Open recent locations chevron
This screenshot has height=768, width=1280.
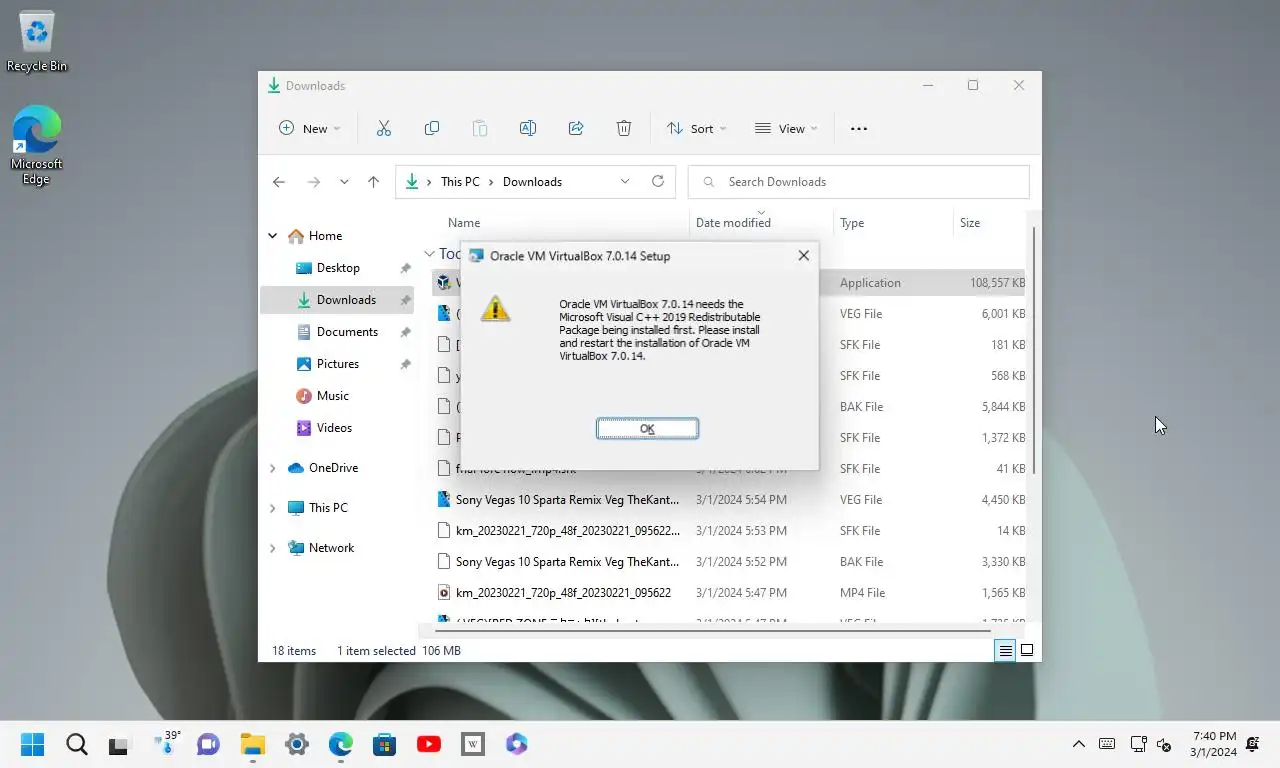[344, 182]
